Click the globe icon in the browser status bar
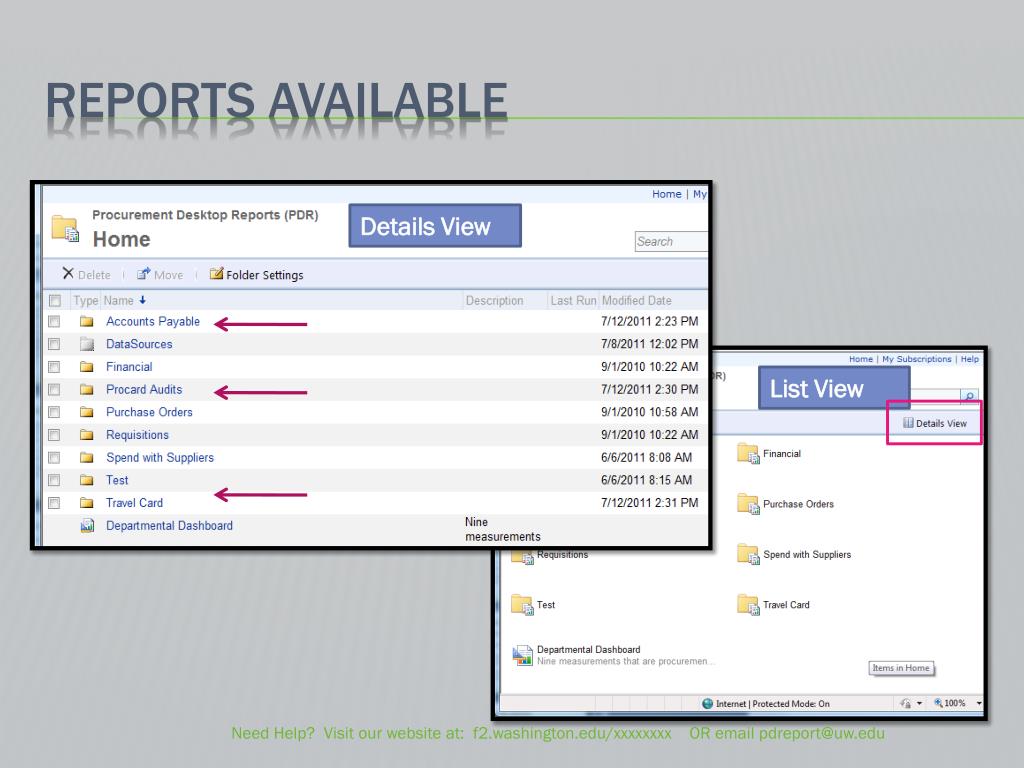 pos(707,703)
